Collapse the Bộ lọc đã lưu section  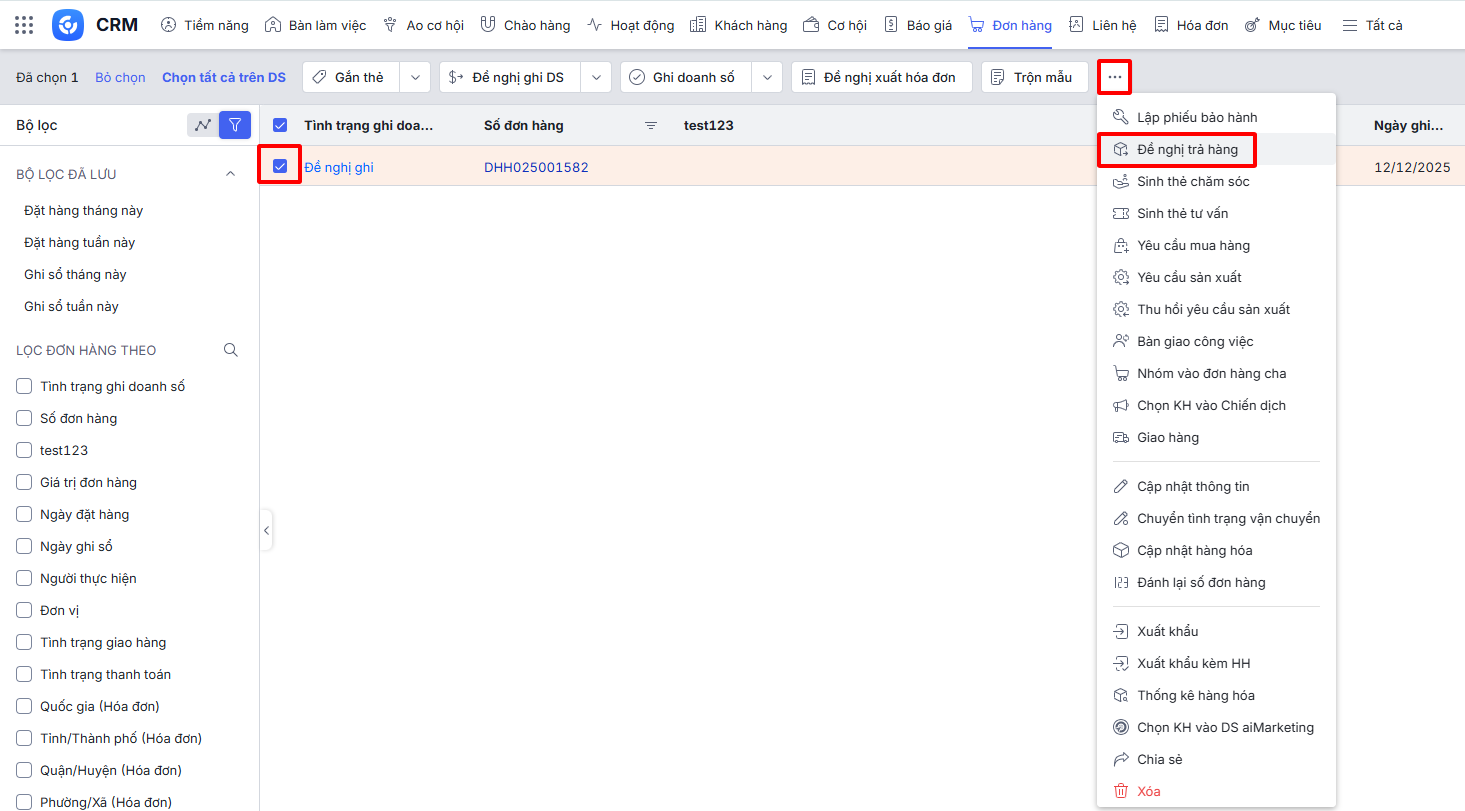[230, 174]
